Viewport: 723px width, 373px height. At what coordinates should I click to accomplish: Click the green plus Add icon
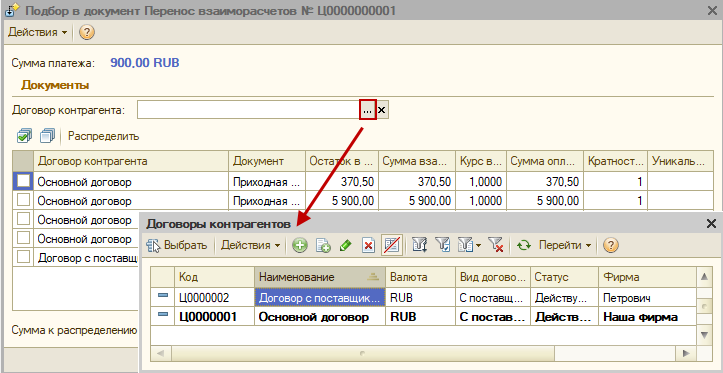coord(300,246)
